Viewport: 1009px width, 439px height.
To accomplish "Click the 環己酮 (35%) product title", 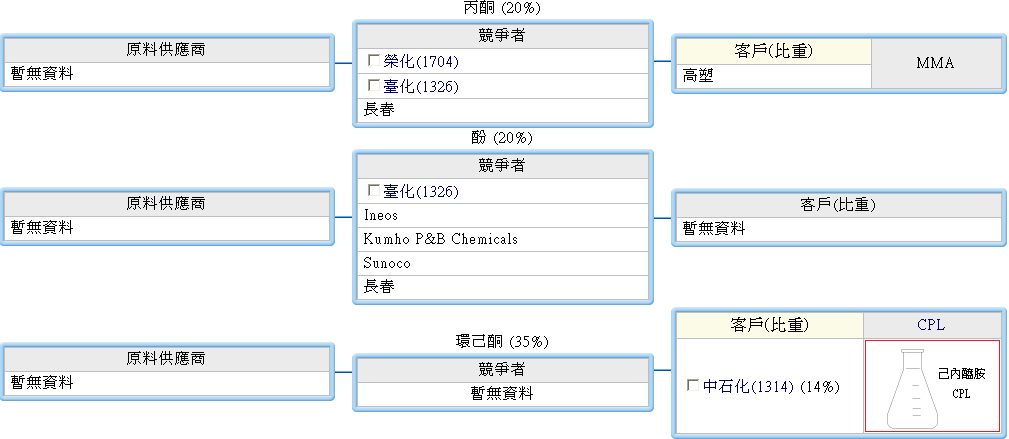I will tap(502, 342).
